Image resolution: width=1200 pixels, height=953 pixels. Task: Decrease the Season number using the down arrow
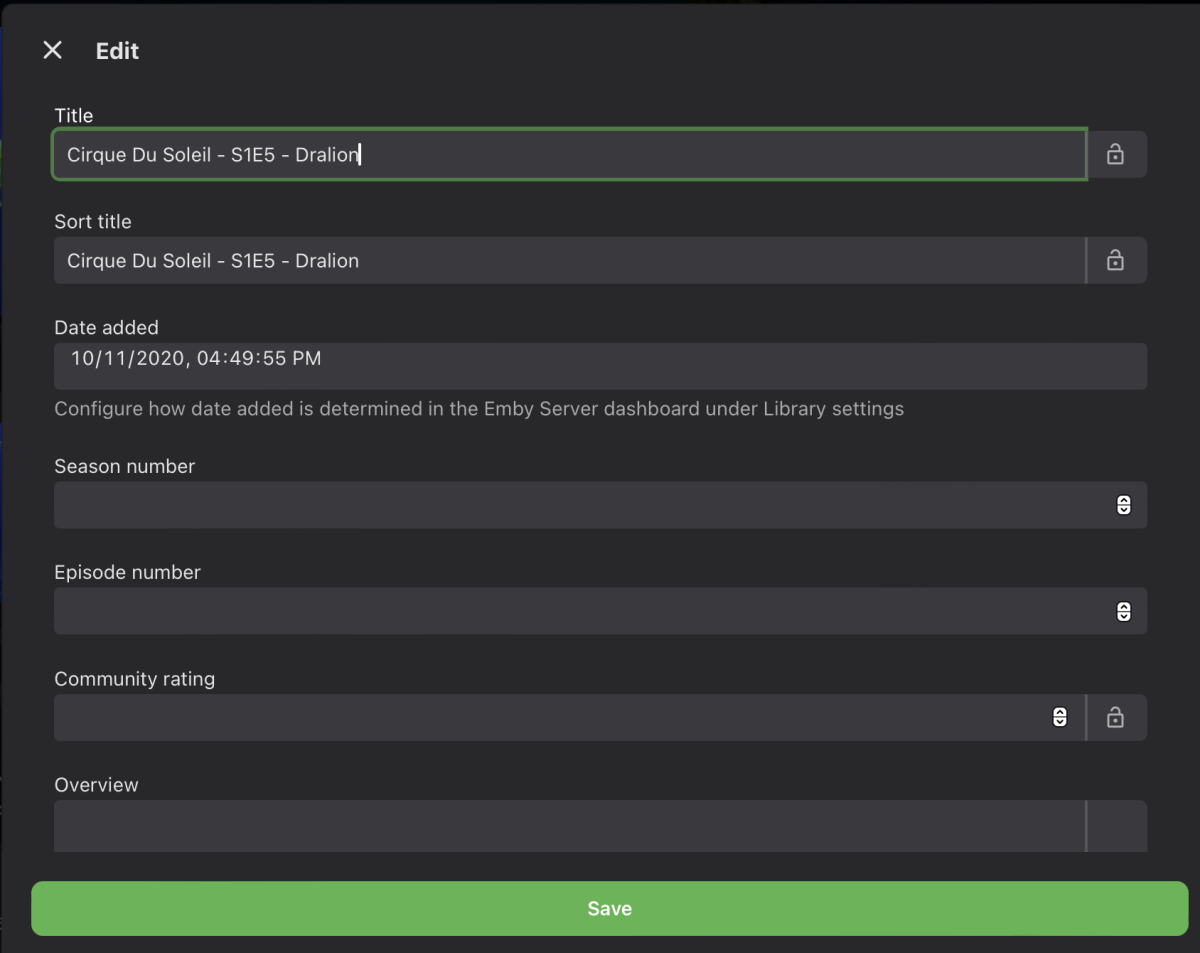[1123, 510]
